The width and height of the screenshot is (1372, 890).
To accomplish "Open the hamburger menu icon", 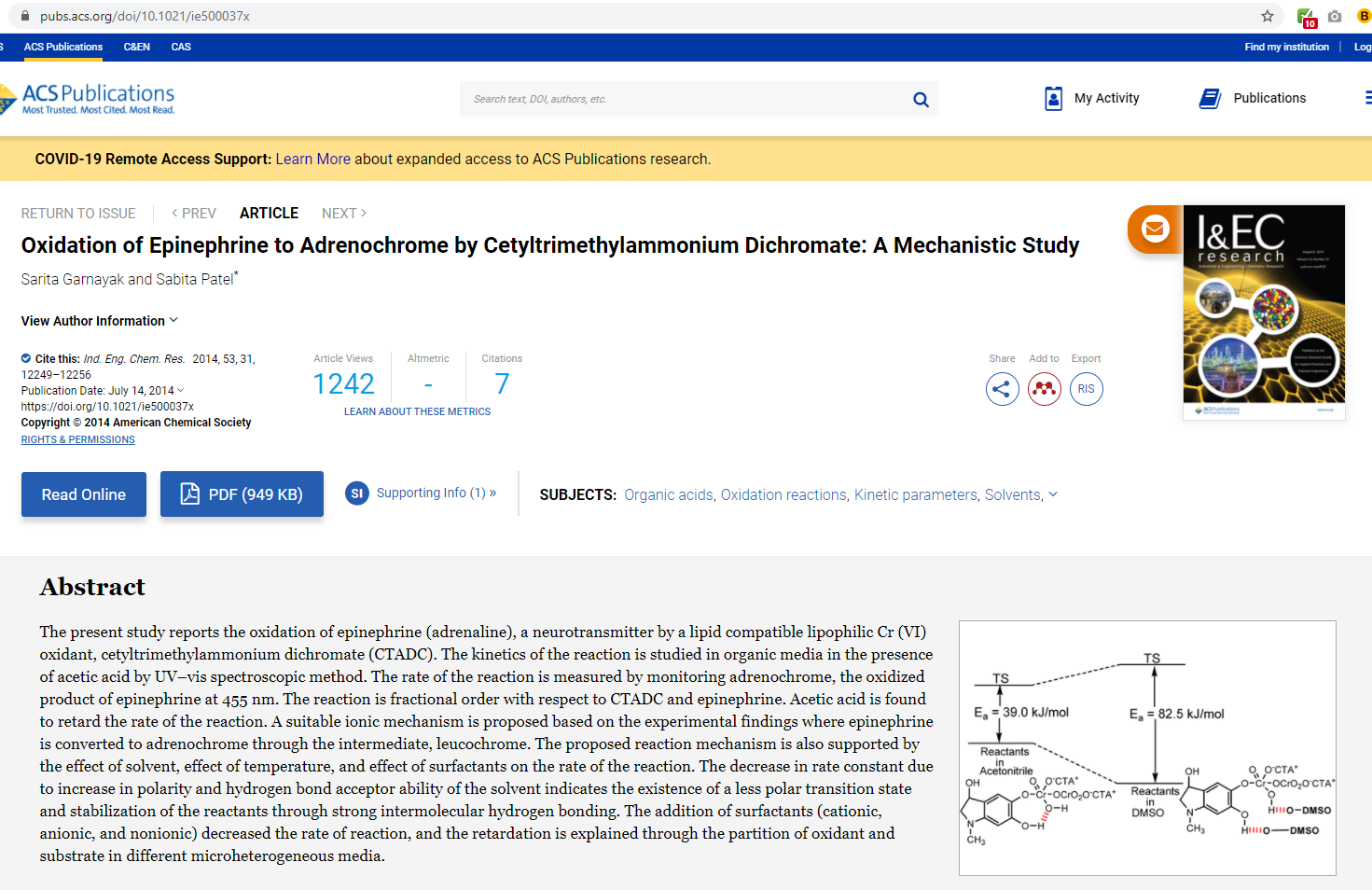I will pos(1367,98).
